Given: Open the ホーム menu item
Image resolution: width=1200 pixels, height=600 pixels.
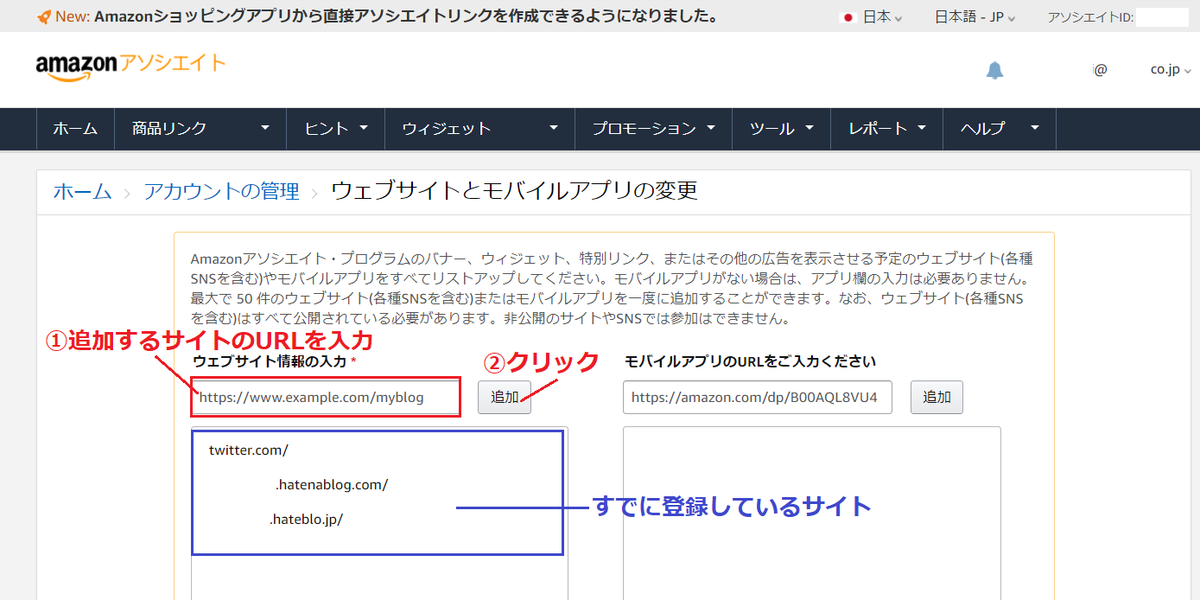Looking at the screenshot, I should pos(75,129).
